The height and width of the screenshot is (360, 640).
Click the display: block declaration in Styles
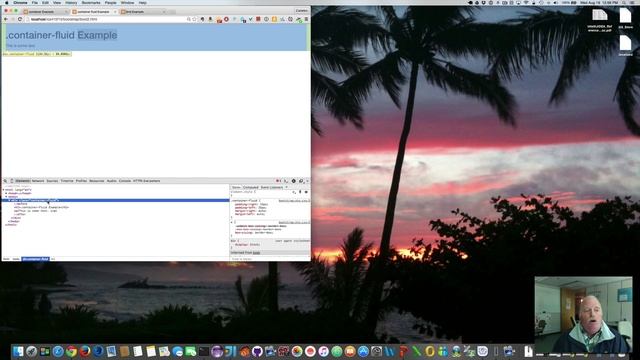(x=247, y=244)
